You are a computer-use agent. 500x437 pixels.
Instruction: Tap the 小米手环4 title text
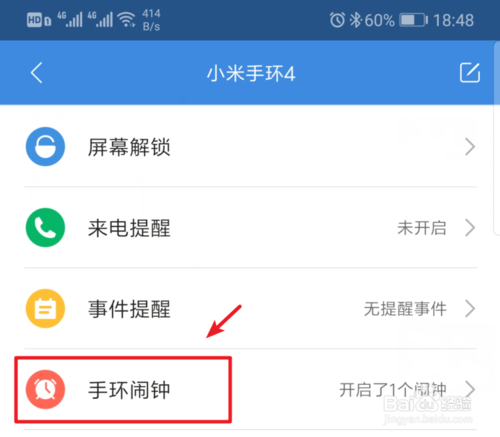[251, 73]
